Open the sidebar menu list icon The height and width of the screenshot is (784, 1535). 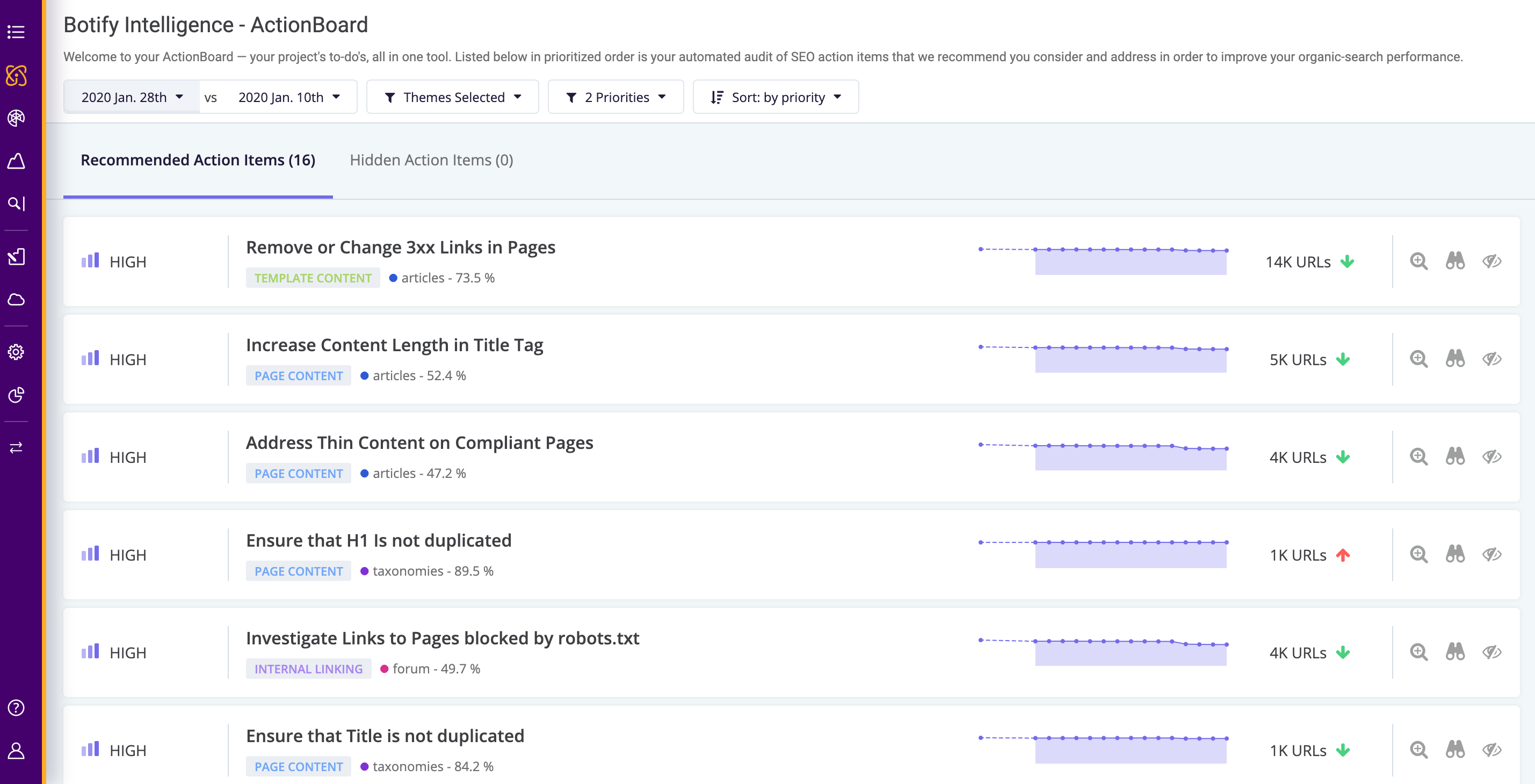16,32
